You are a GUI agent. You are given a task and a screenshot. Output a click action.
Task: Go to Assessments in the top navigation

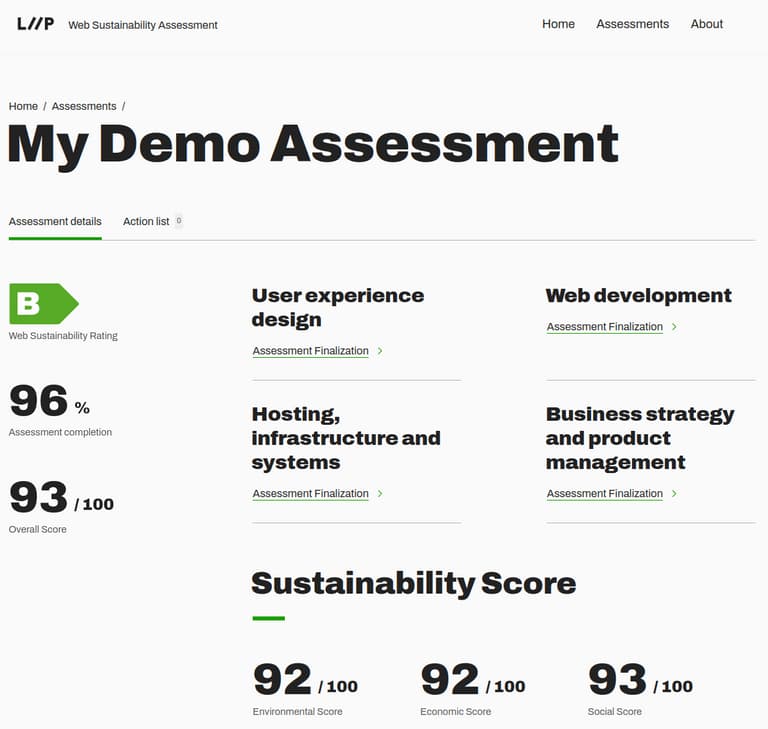pyautogui.click(x=632, y=24)
